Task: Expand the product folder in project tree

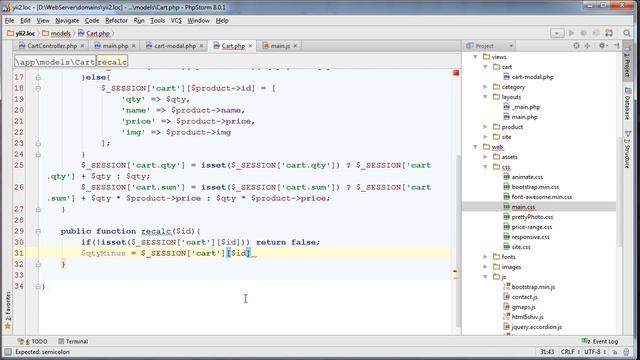Action: [x=485, y=127]
